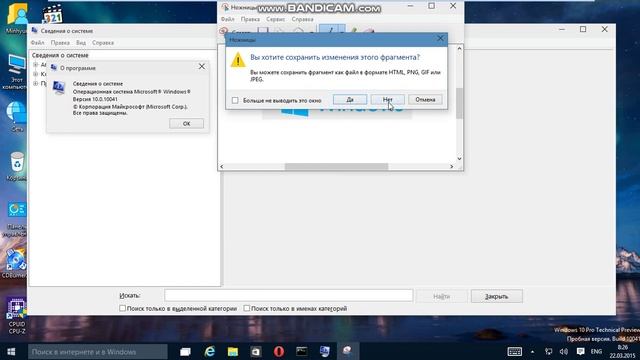Click Отмена in save dialog
The height and width of the screenshot is (360, 640).
(425, 100)
